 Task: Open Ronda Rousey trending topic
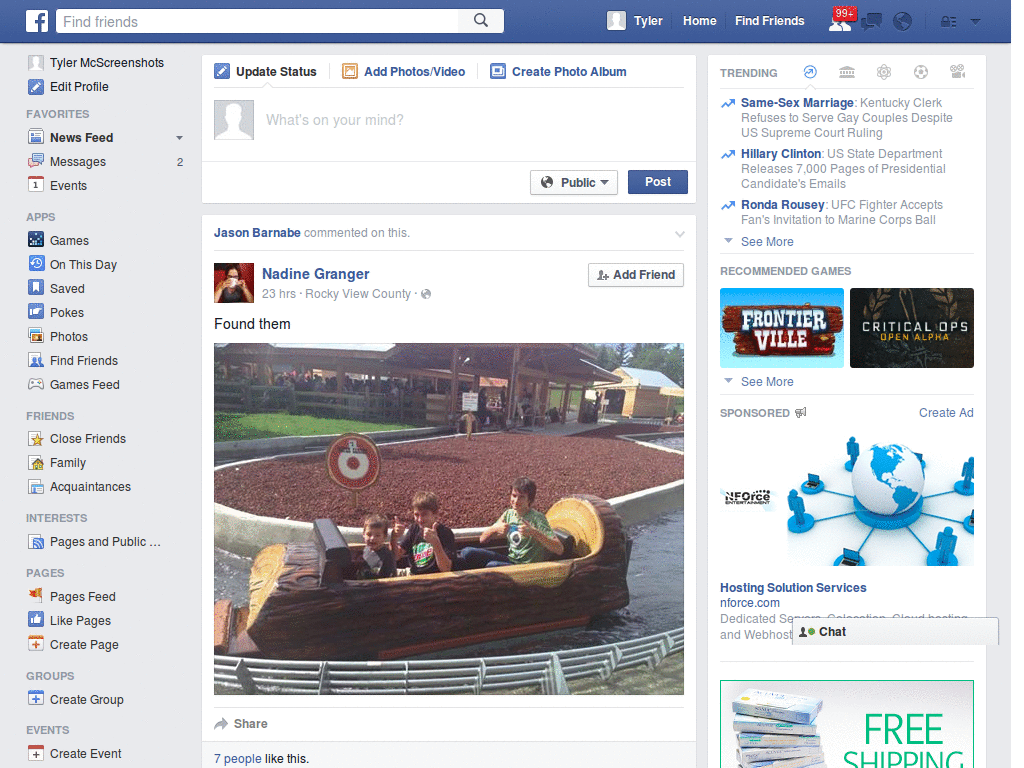pyautogui.click(x=782, y=204)
